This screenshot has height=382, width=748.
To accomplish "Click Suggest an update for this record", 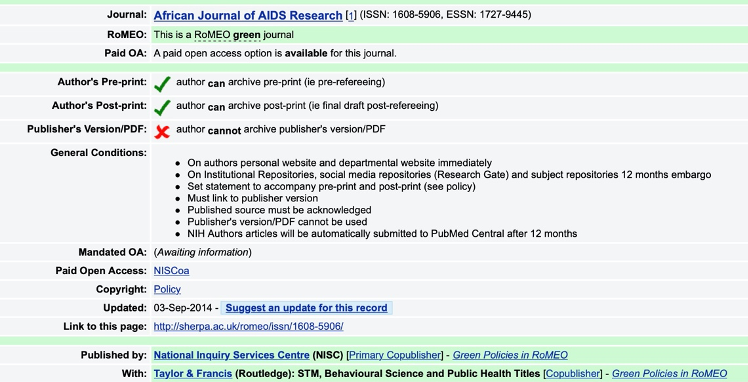I will point(306,308).
